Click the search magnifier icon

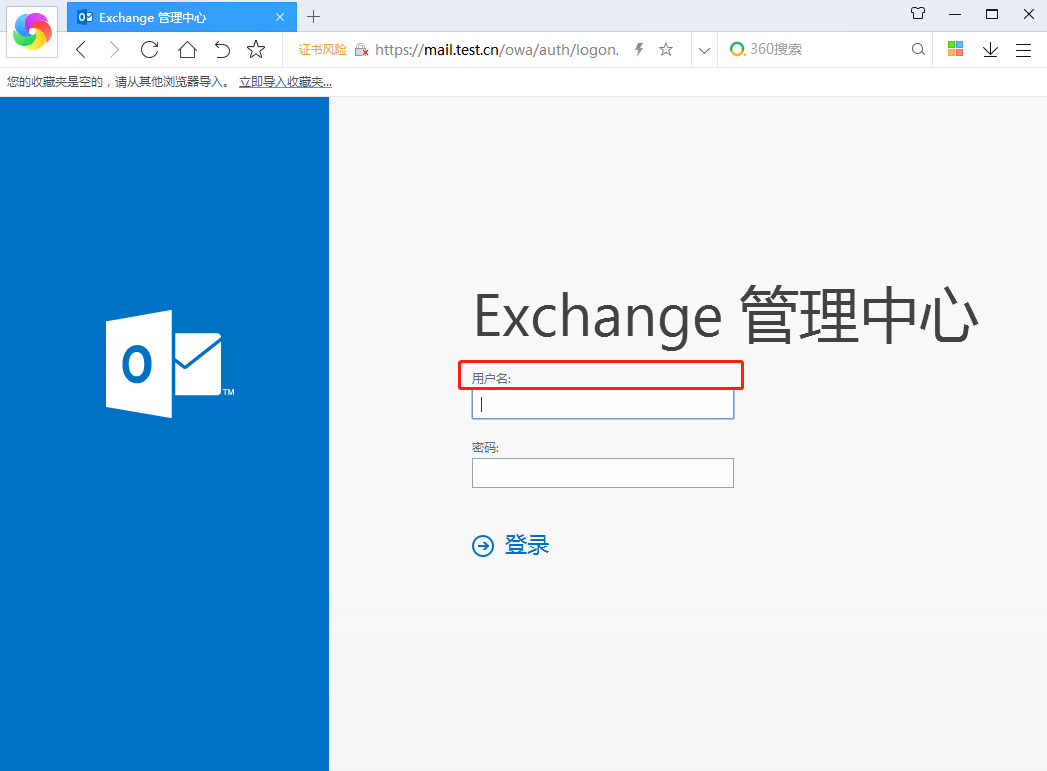(918, 49)
